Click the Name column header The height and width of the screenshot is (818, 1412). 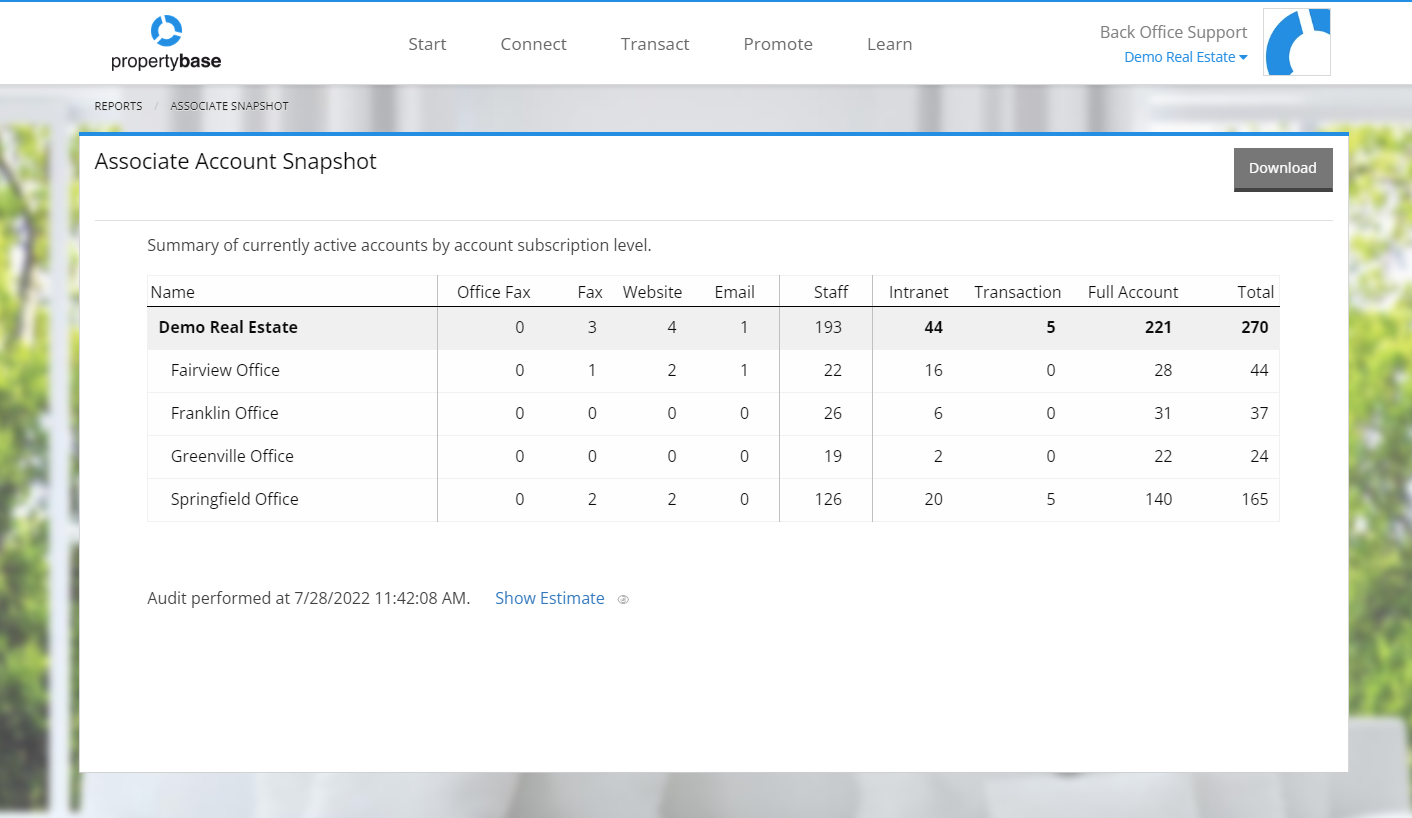pos(172,291)
